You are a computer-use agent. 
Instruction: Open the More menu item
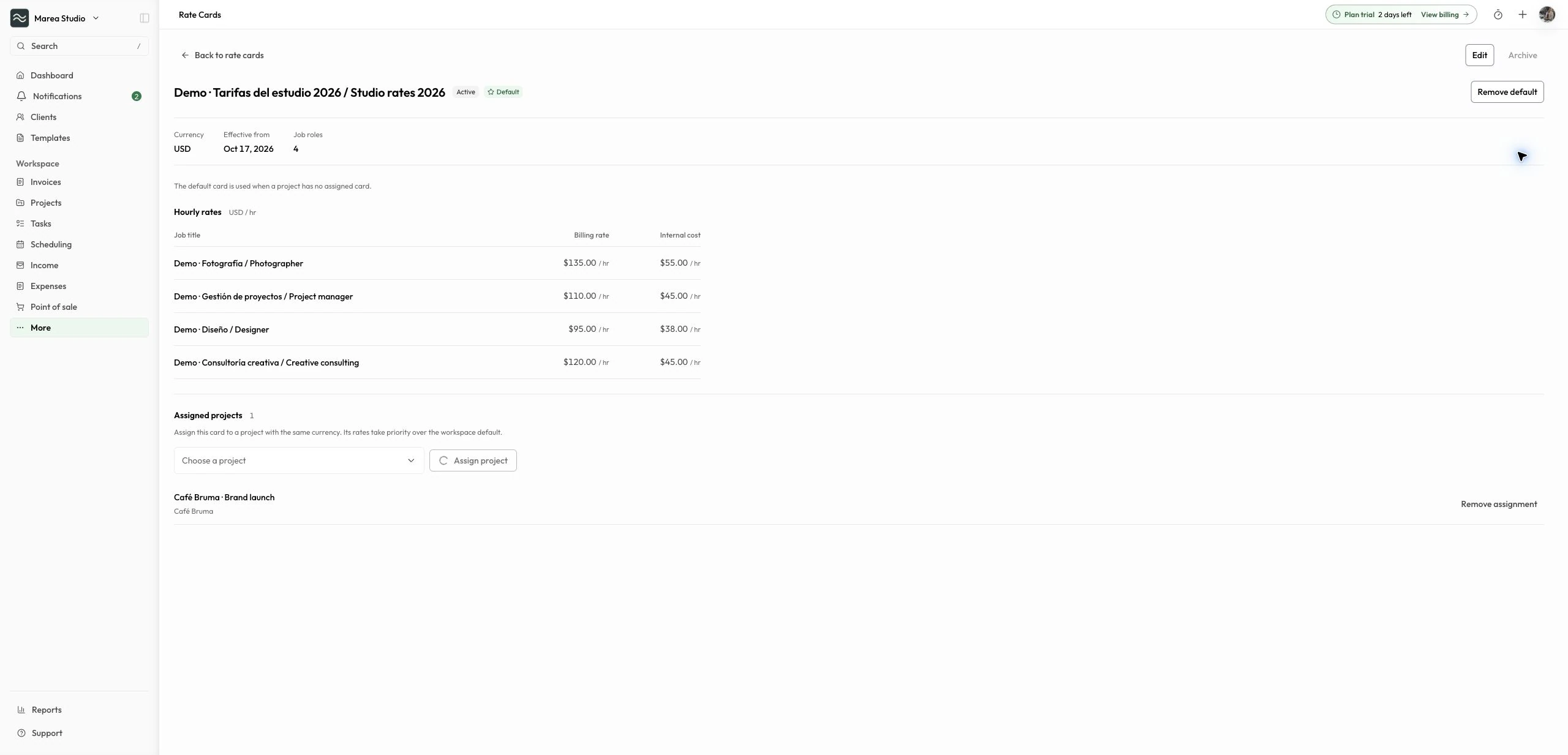click(79, 328)
